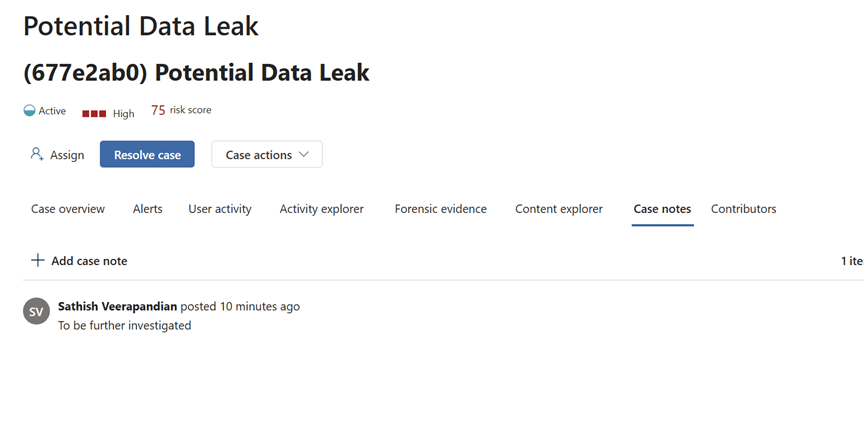The height and width of the screenshot is (436, 864).
Task: Show the Contributors tab
Action: 743,209
